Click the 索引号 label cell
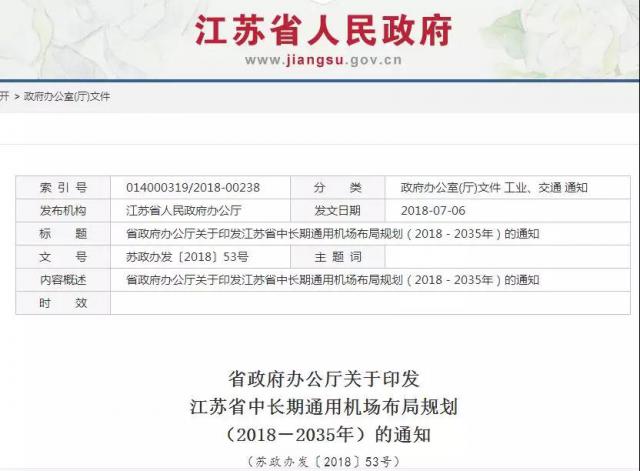Image resolution: width=640 pixels, height=471 pixels. point(63,188)
